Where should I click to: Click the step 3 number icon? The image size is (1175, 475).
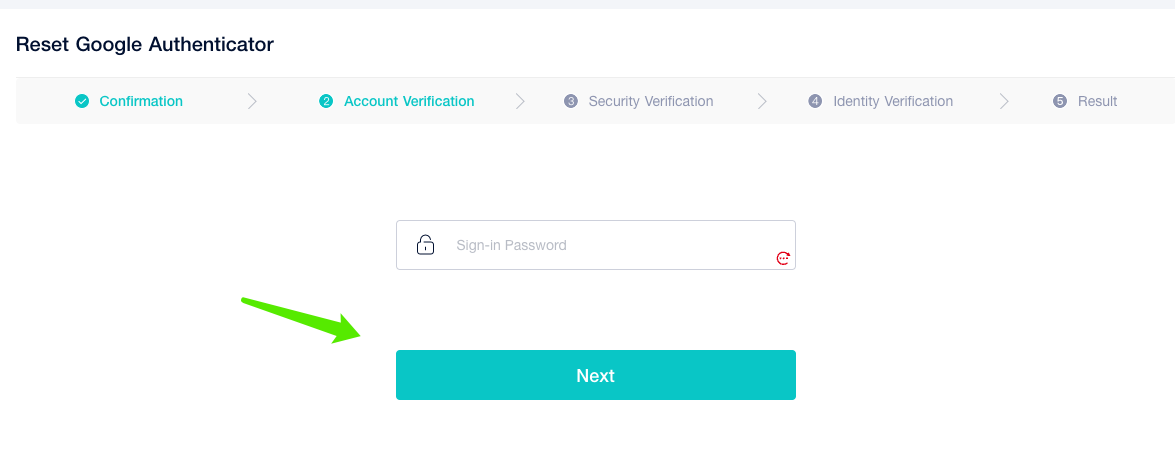coord(571,101)
